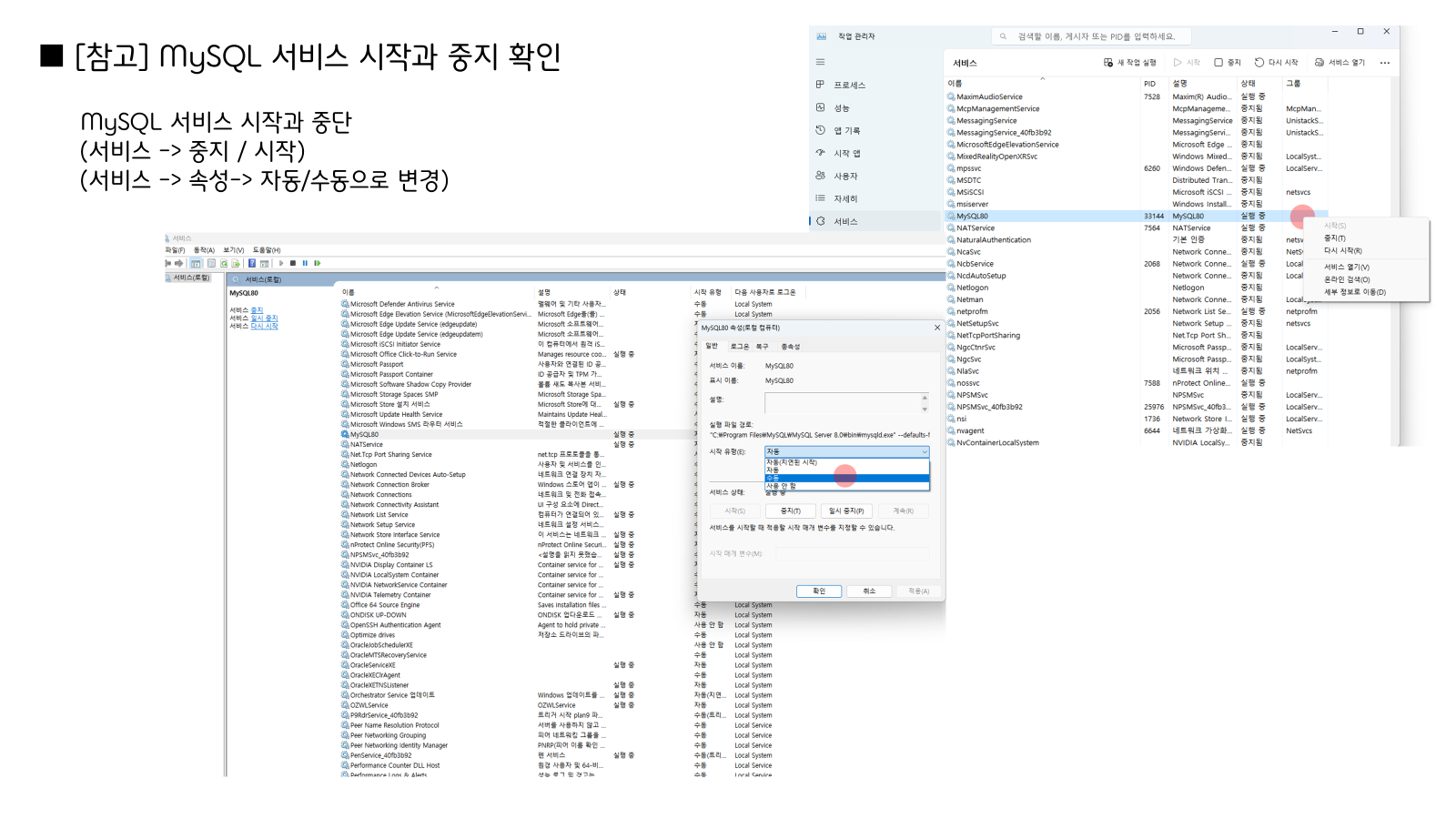This screenshot has height=819, width=1456.
Task: Click the Forward arrow in Services console toolbar
Action: 178,263
